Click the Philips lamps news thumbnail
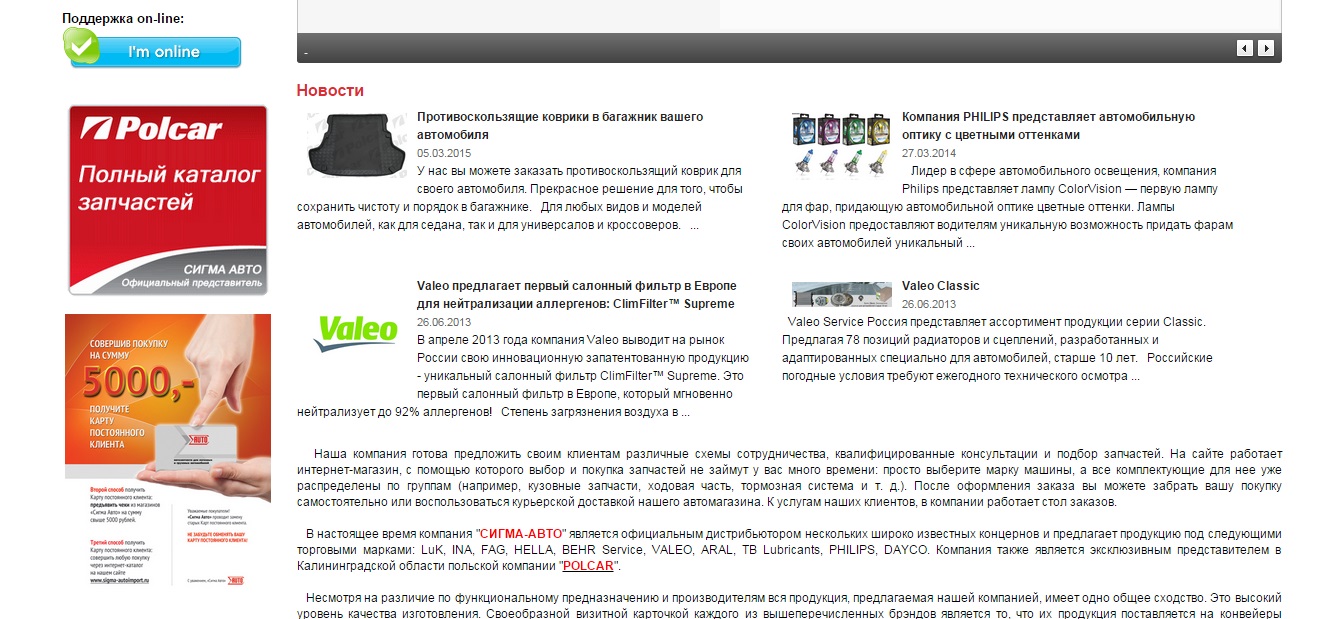Image resolution: width=1338 pixels, height=619 pixels. coord(840,145)
